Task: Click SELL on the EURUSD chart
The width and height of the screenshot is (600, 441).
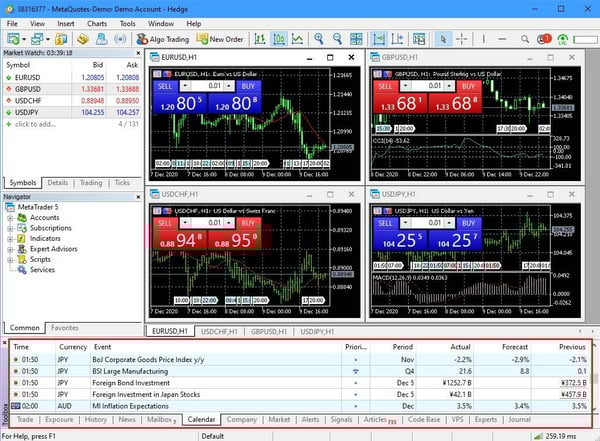Action: 165,87
